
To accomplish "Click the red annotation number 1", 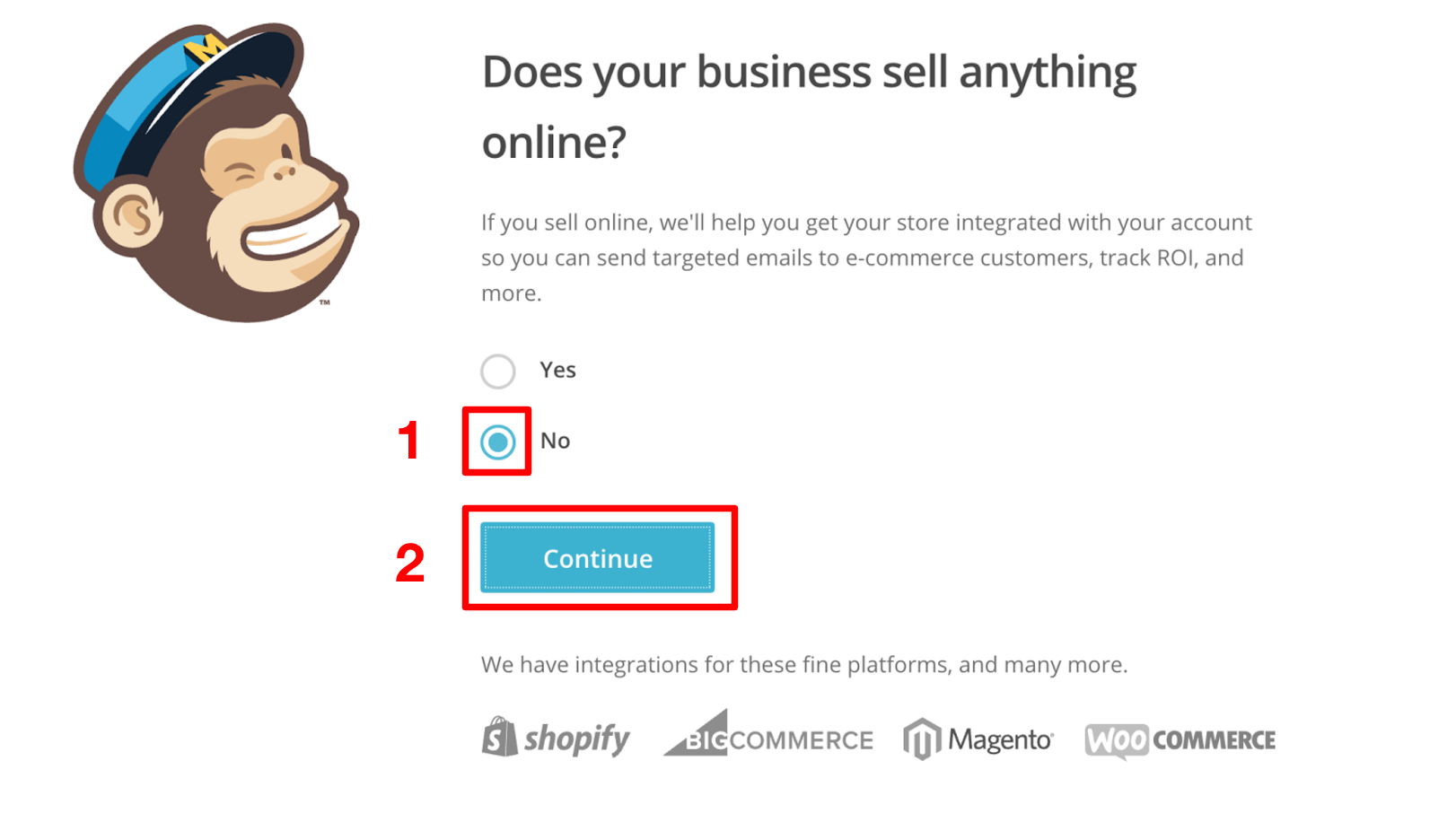I will pos(409,441).
